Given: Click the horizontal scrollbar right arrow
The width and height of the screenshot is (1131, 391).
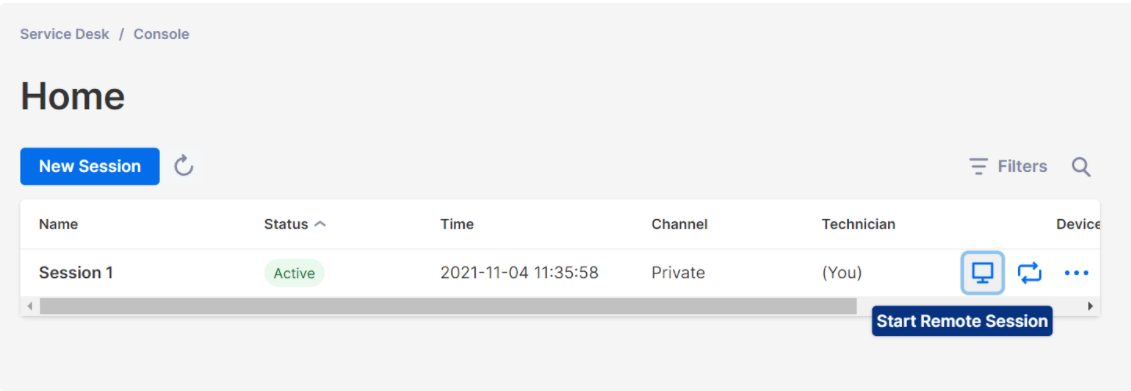Looking at the screenshot, I should tap(1091, 307).
